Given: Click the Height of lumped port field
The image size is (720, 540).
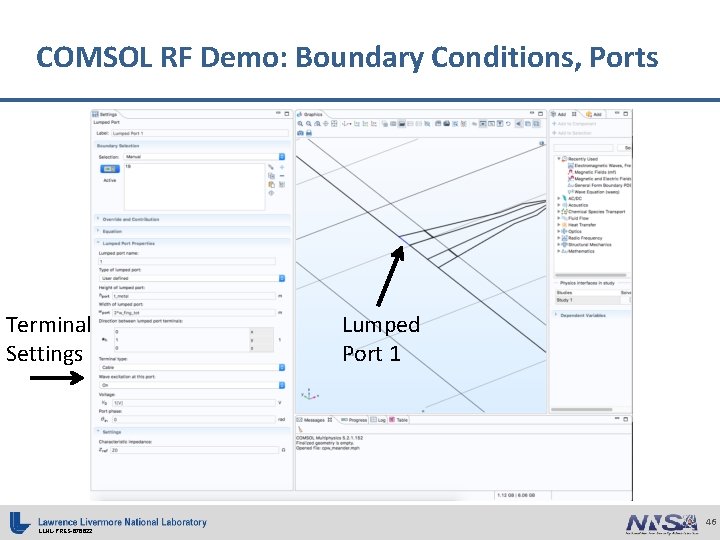Looking at the screenshot, I should point(194,296).
